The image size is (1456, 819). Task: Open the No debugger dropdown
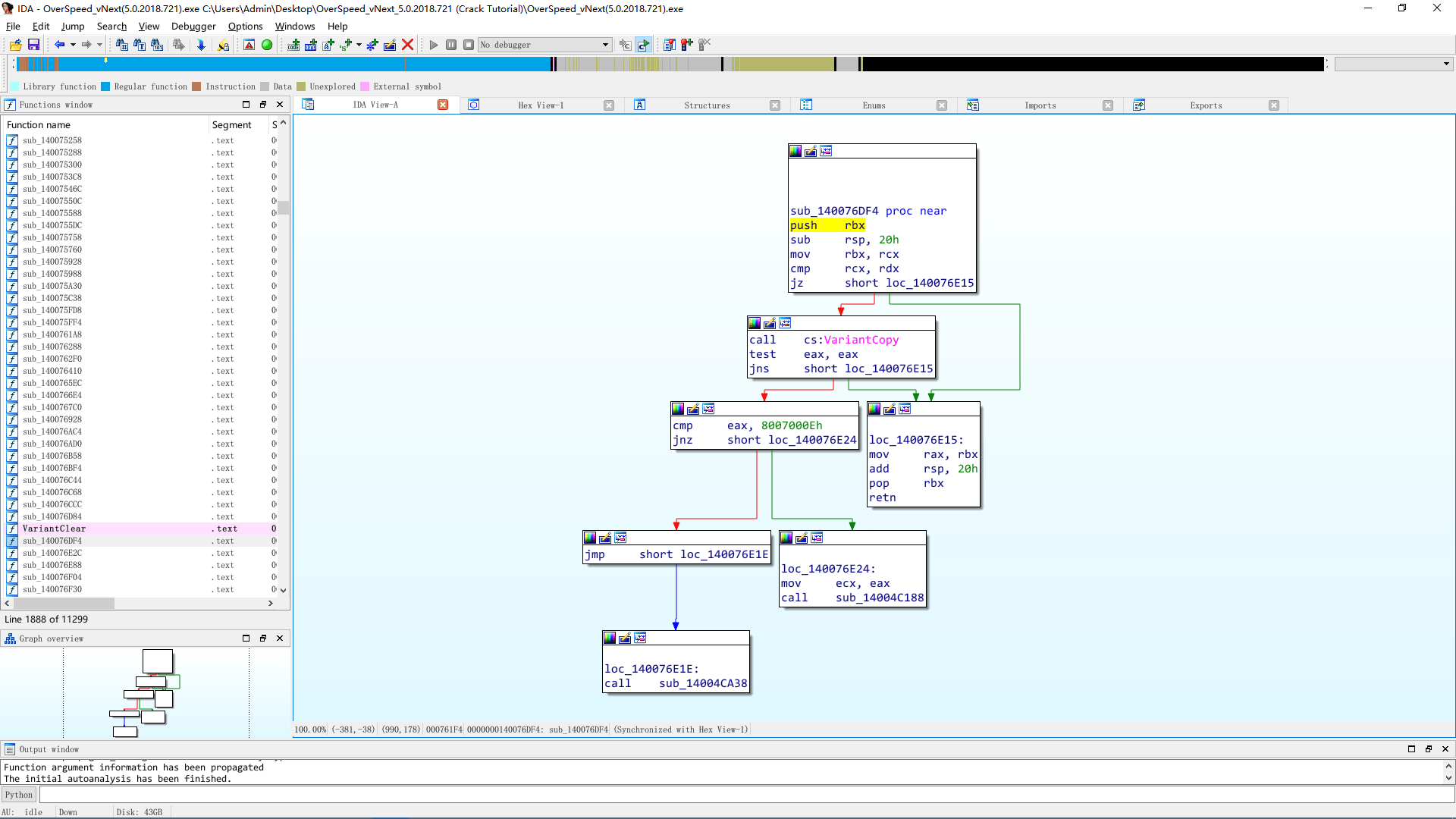pyautogui.click(x=605, y=45)
